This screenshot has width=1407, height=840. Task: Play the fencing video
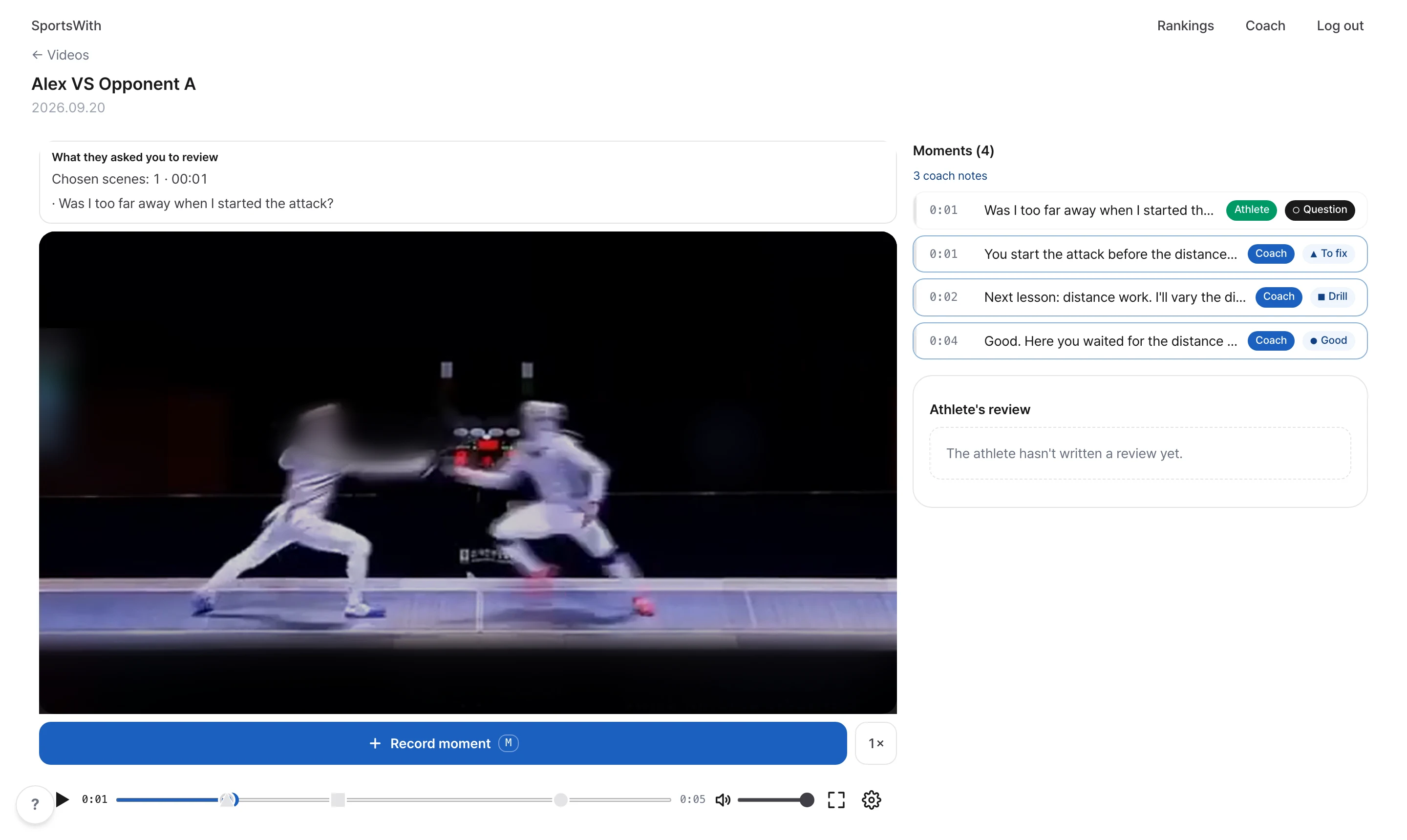63,799
